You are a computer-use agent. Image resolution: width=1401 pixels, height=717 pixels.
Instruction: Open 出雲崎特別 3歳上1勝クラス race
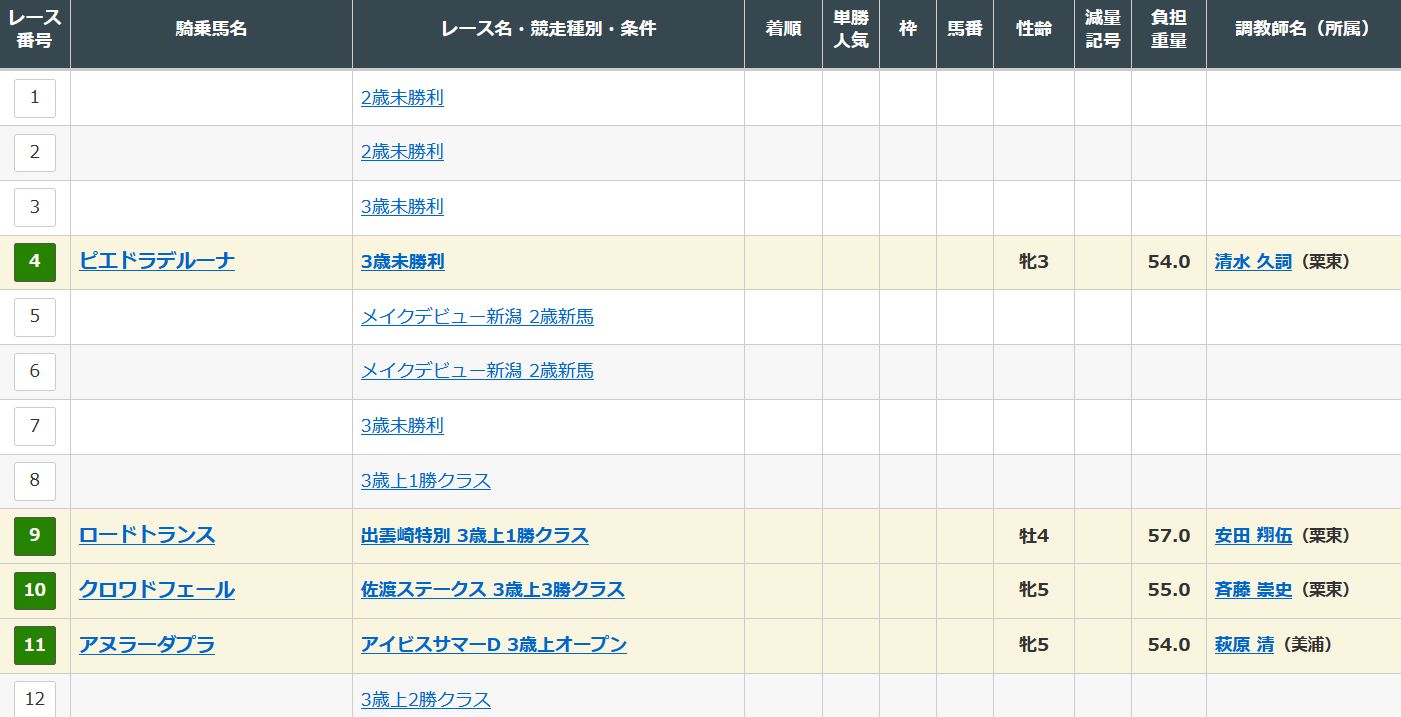[x=474, y=536]
